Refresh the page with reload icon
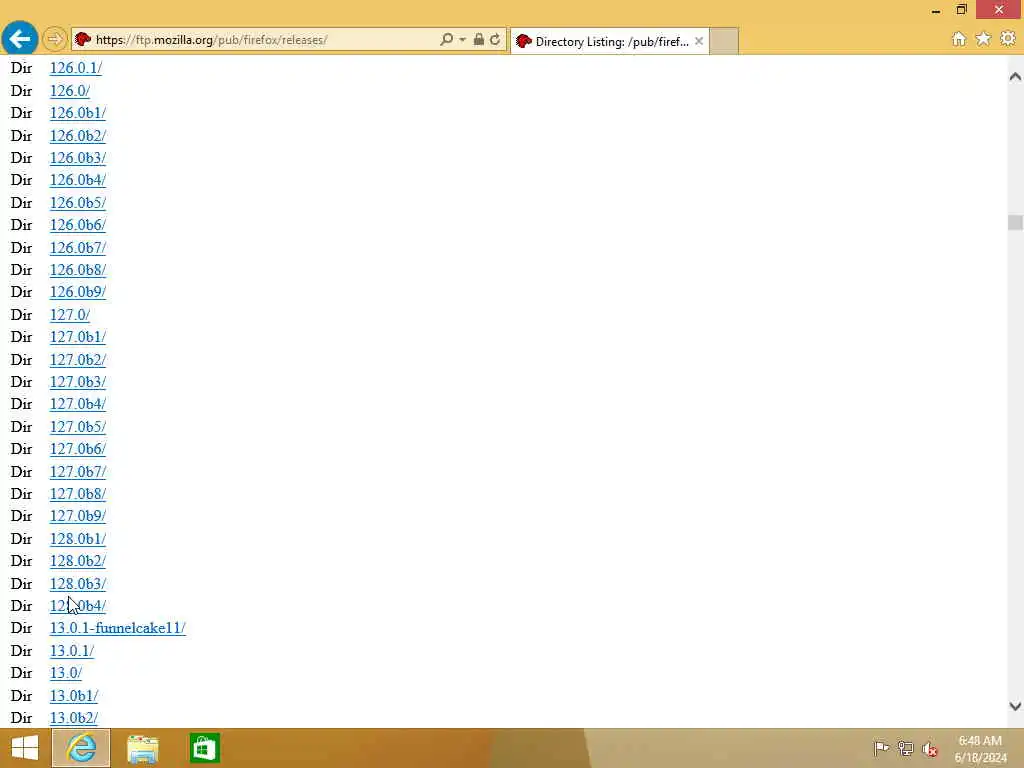The width and height of the screenshot is (1024, 768). pyautogui.click(x=495, y=40)
